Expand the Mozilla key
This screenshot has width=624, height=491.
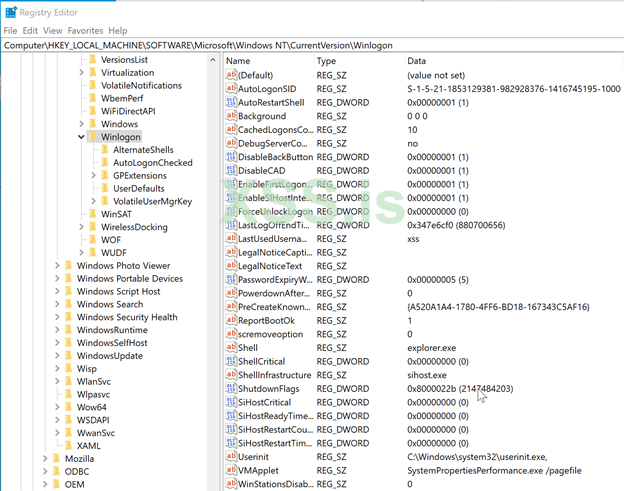click(x=45, y=458)
